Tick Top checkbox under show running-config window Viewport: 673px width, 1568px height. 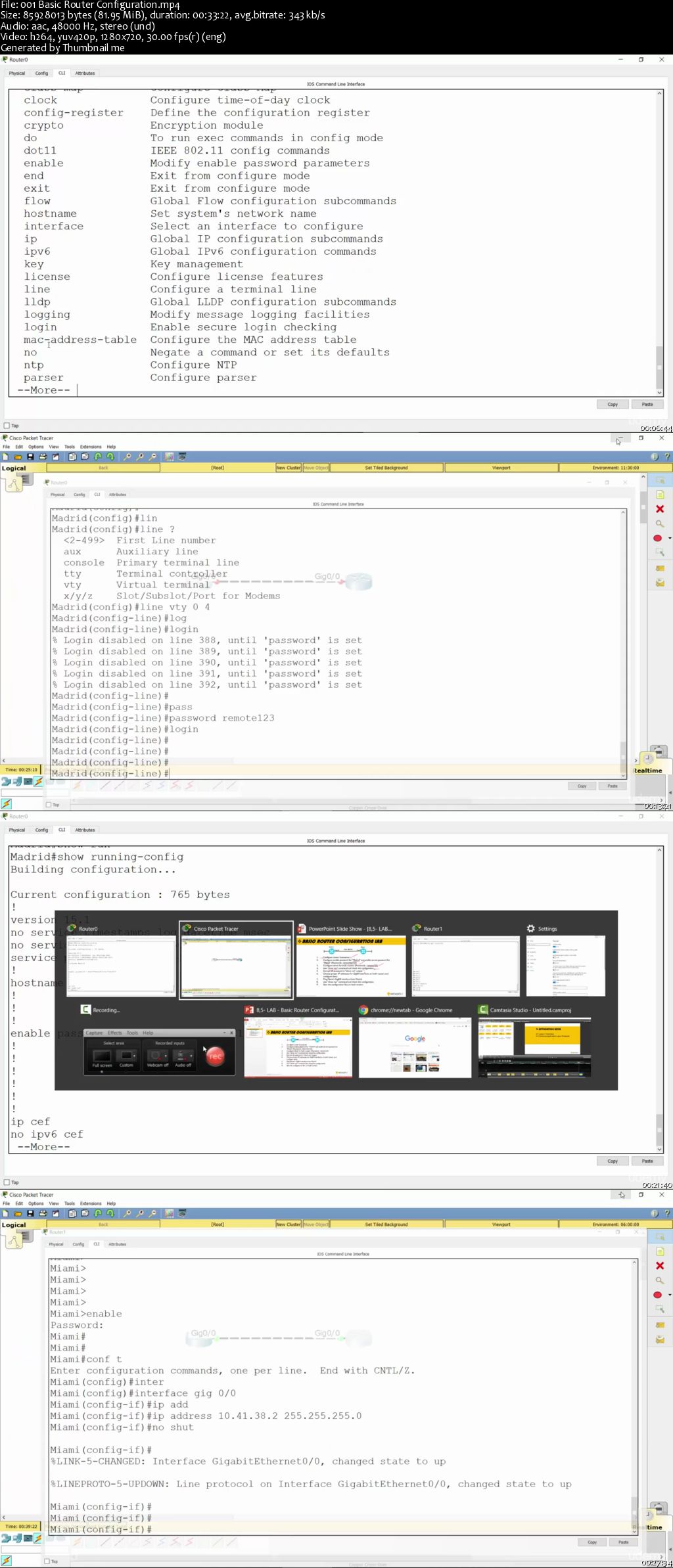point(7,1182)
